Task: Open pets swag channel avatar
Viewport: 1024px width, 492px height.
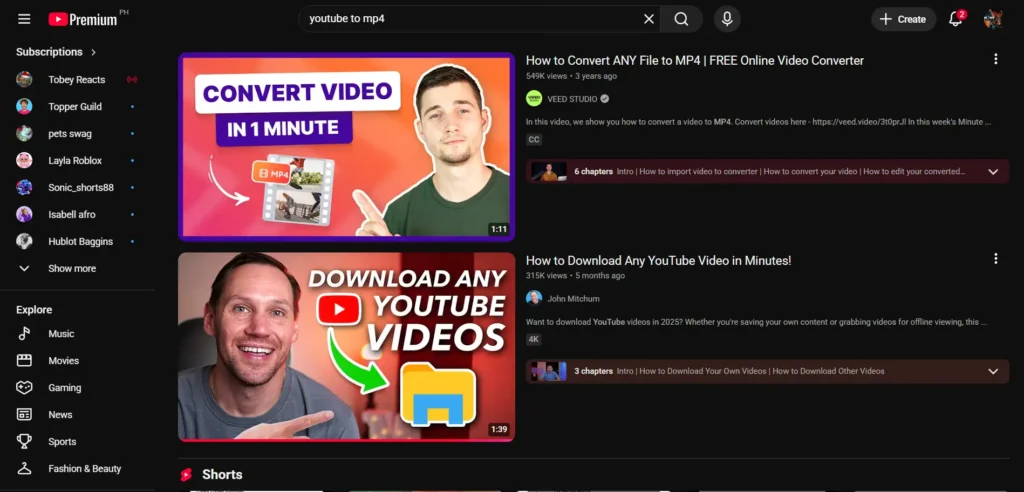Action: tap(24, 133)
